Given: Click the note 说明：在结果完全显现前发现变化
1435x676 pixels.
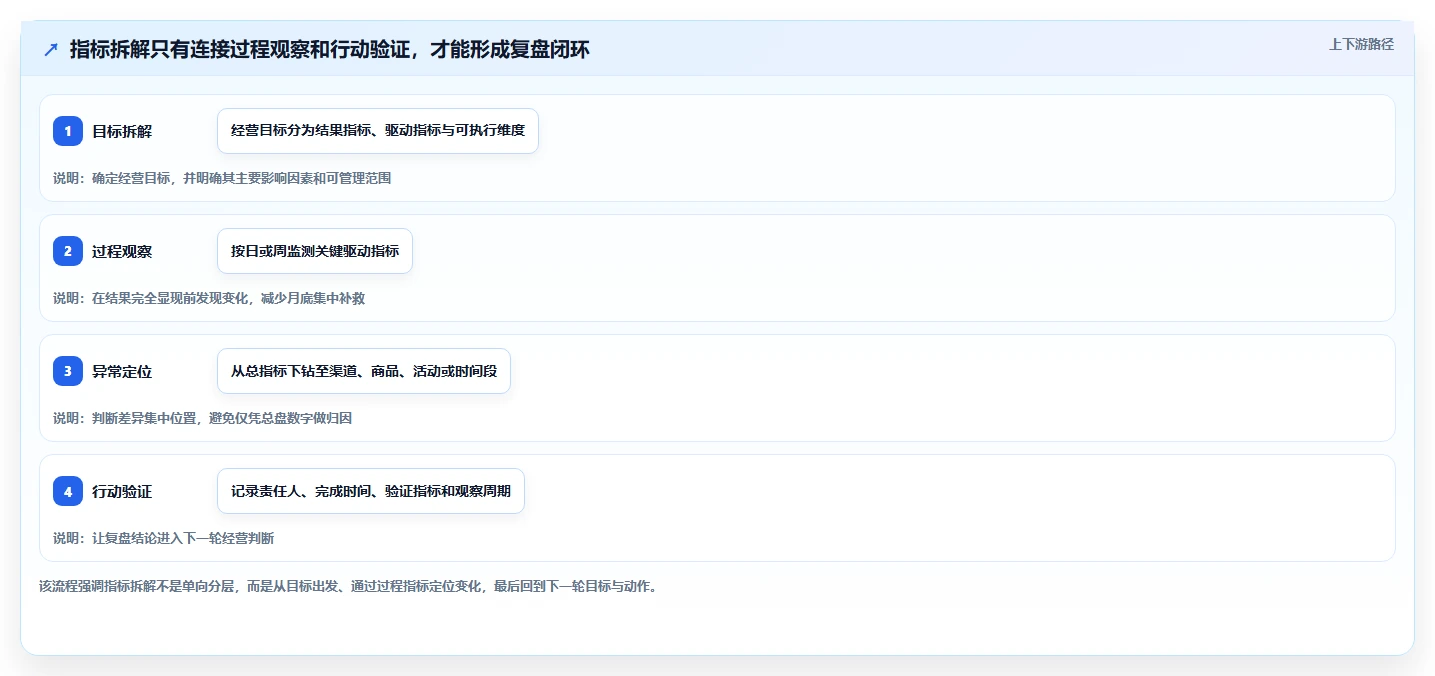Looking at the screenshot, I should click(209, 298).
